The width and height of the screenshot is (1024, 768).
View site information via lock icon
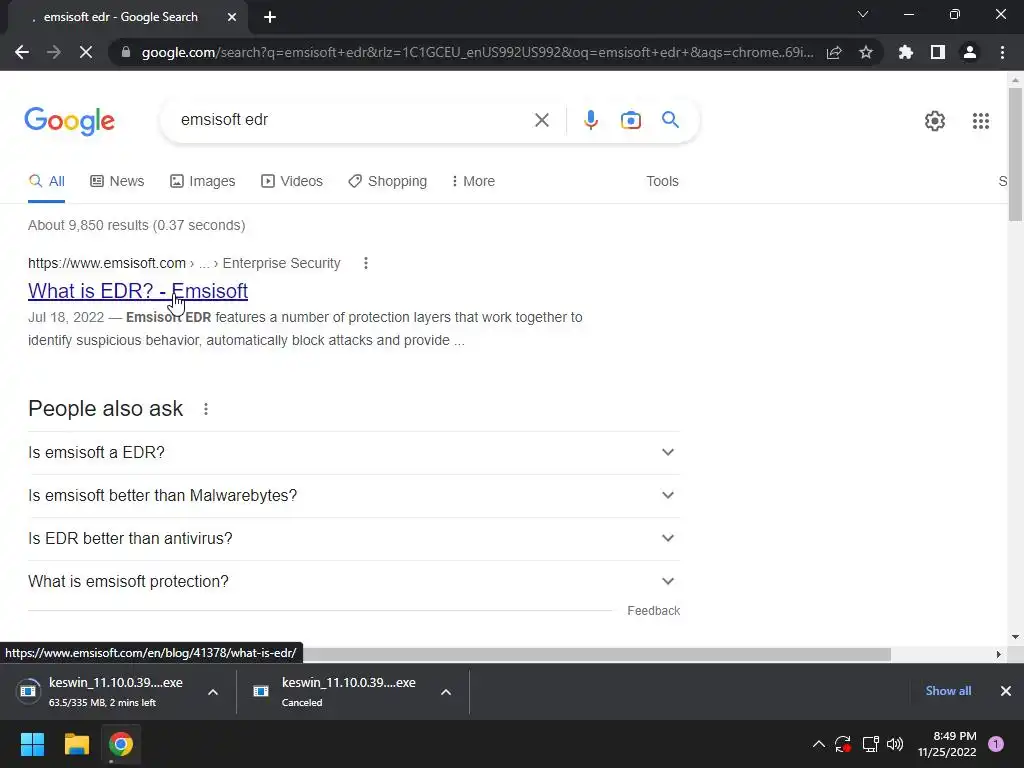coord(126,52)
